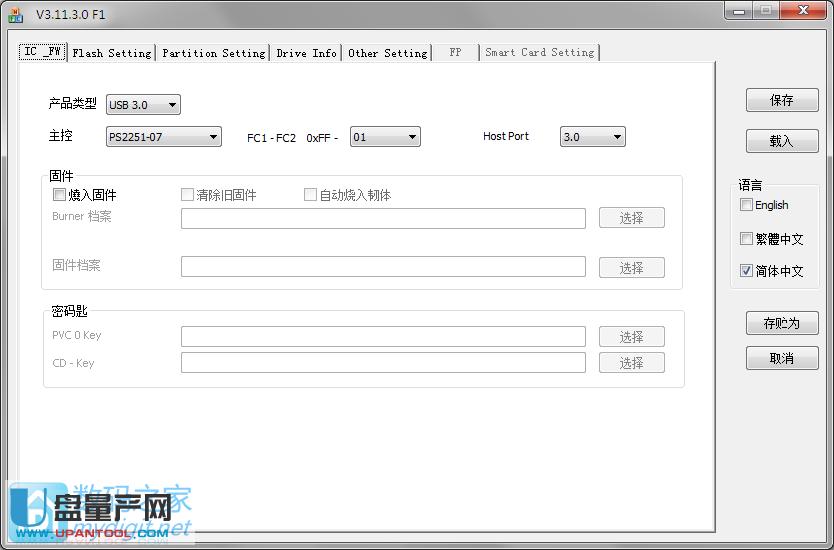Click the application icon in title bar
The width and height of the screenshot is (834, 550).
(x=15, y=15)
